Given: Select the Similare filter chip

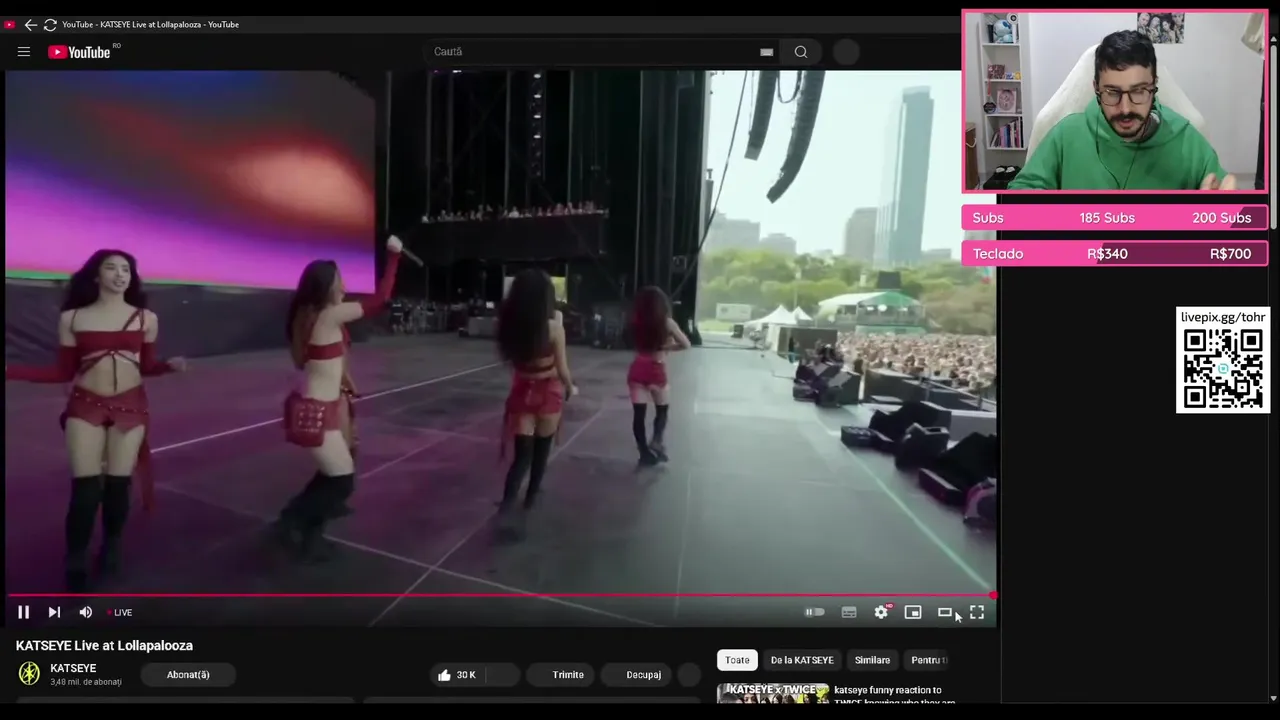Looking at the screenshot, I should tap(872, 660).
